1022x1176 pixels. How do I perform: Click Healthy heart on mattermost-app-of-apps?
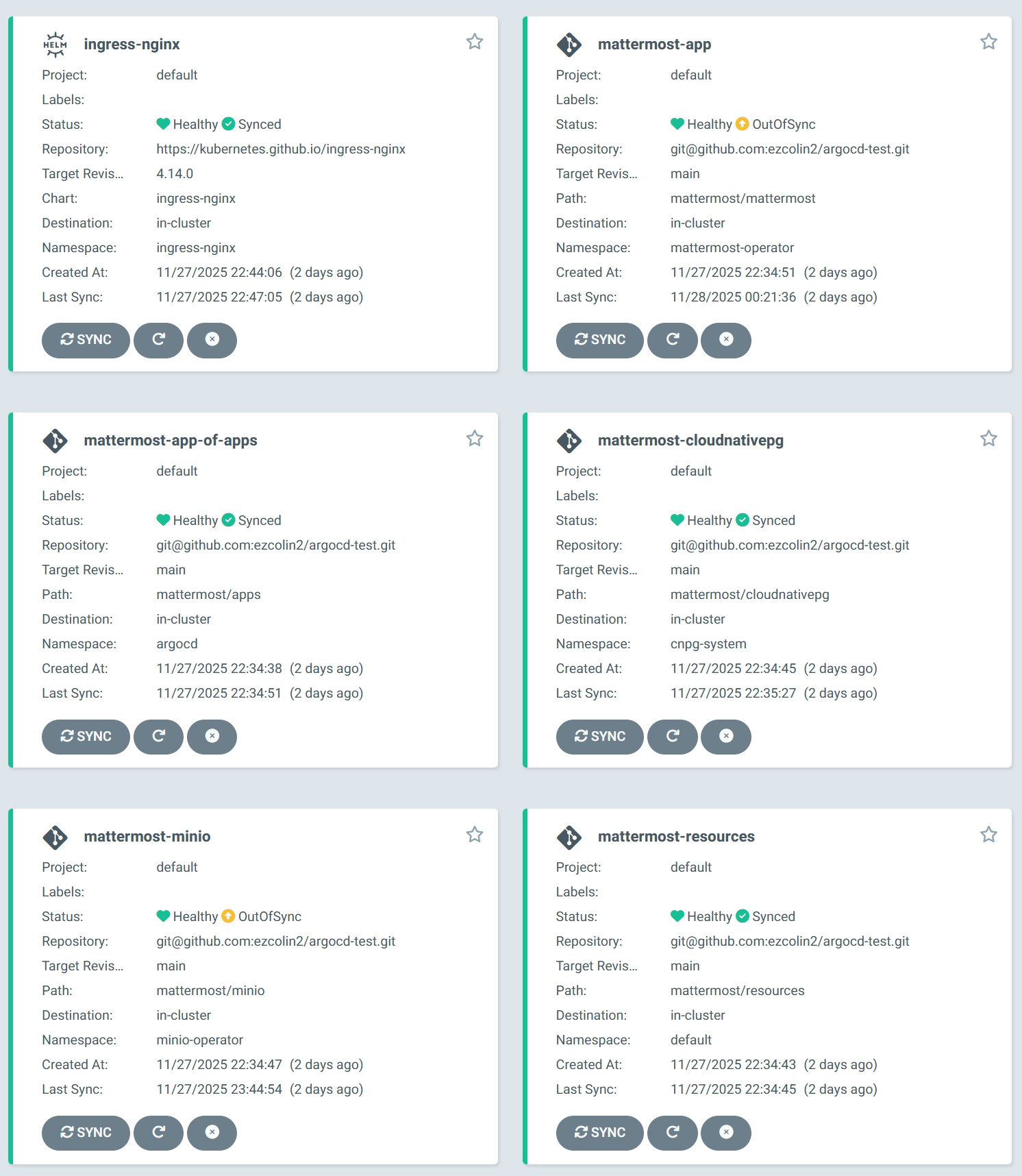click(163, 520)
